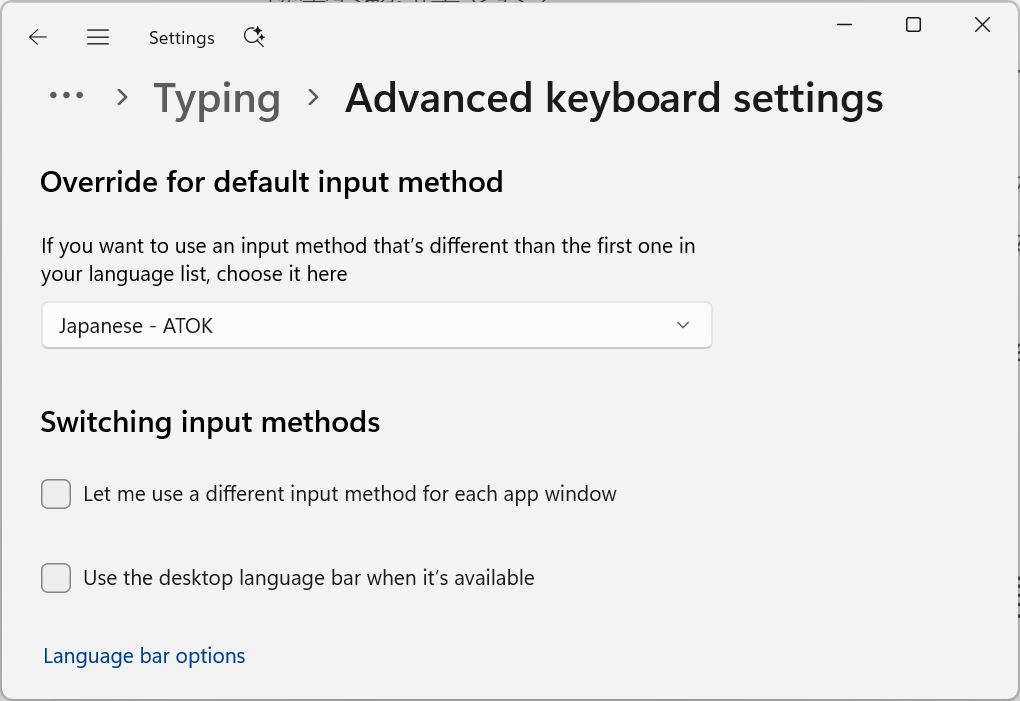Click the Advanced keyboard settings page title
The width and height of the screenshot is (1020, 701).
pyautogui.click(x=614, y=98)
